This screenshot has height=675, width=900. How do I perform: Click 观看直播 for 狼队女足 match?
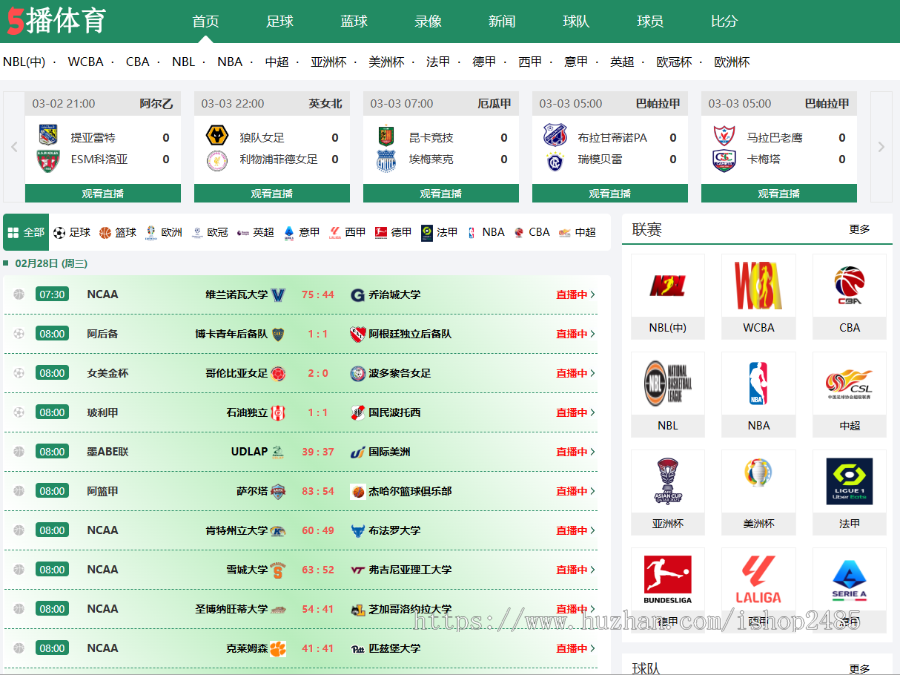coord(271,193)
